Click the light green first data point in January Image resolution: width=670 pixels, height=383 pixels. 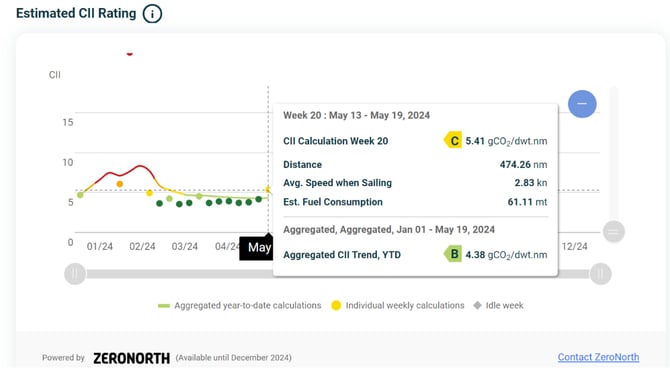pyautogui.click(x=80, y=195)
